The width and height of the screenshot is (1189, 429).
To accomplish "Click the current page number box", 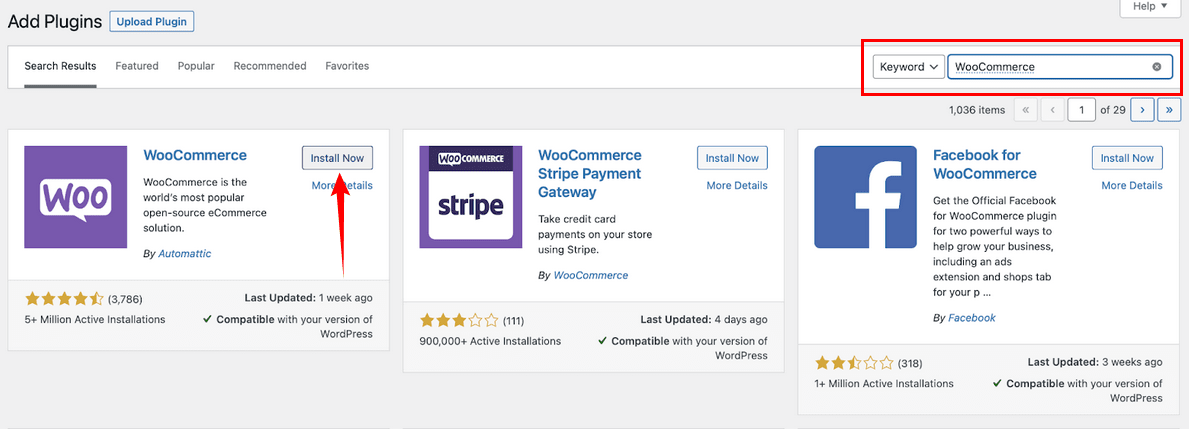I will tap(1081, 109).
